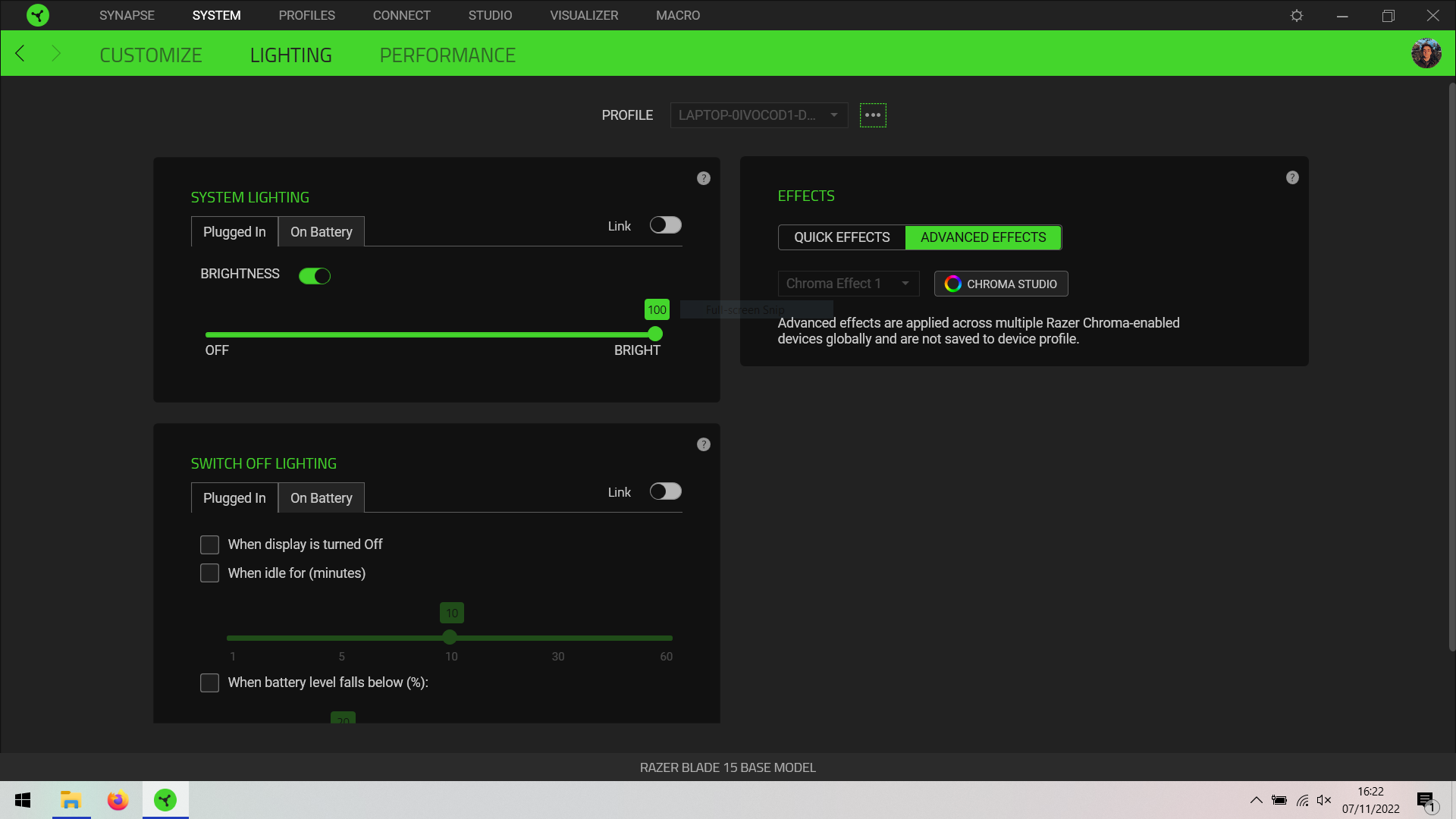The height and width of the screenshot is (819, 1456).
Task: Open the Chroma Effect 1 dropdown
Action: tap(848, 283)
